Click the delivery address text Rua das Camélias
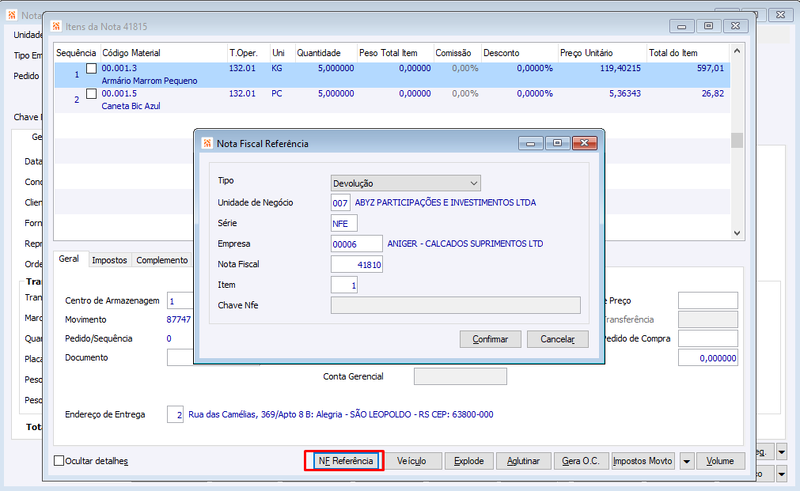This screenshot has width=800, height=491. click(341, 414)
